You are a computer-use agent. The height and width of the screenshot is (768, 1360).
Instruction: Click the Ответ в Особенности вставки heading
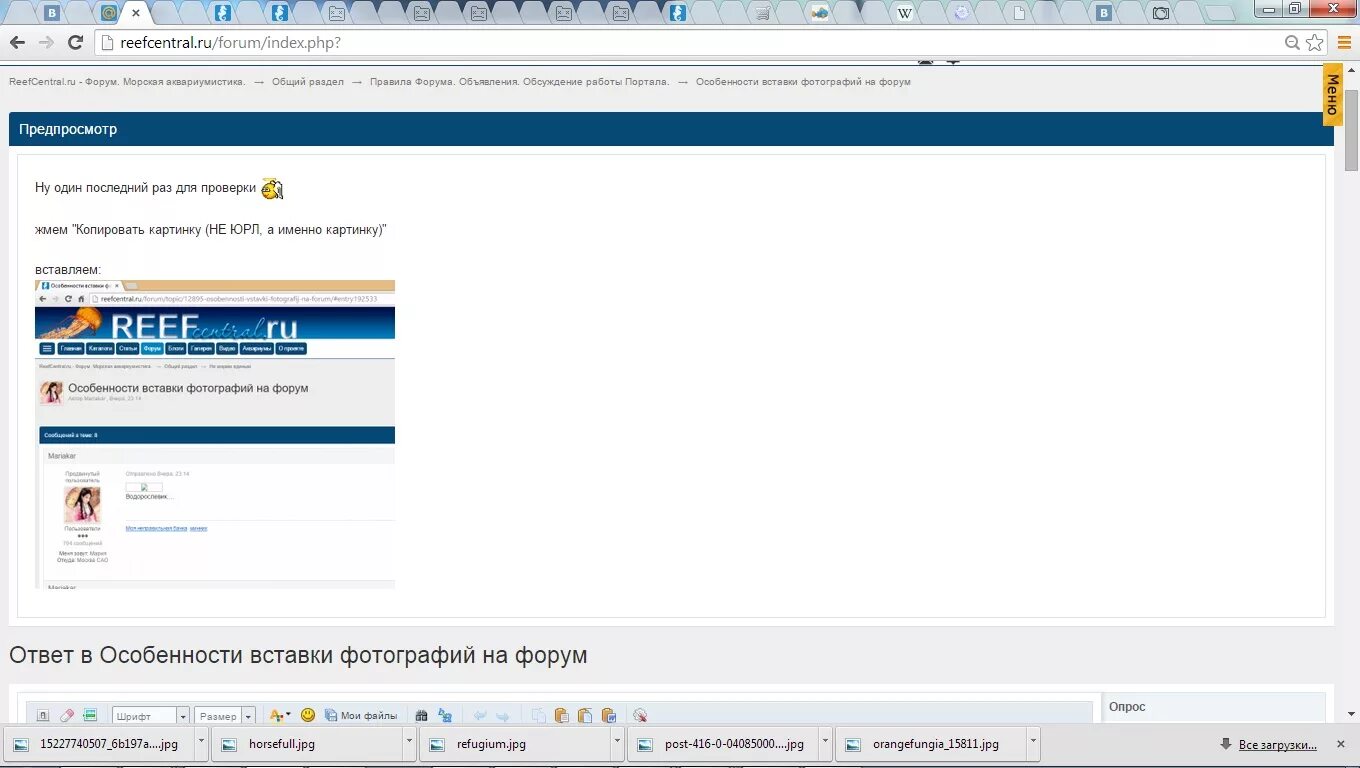click(x=298, y=655)
